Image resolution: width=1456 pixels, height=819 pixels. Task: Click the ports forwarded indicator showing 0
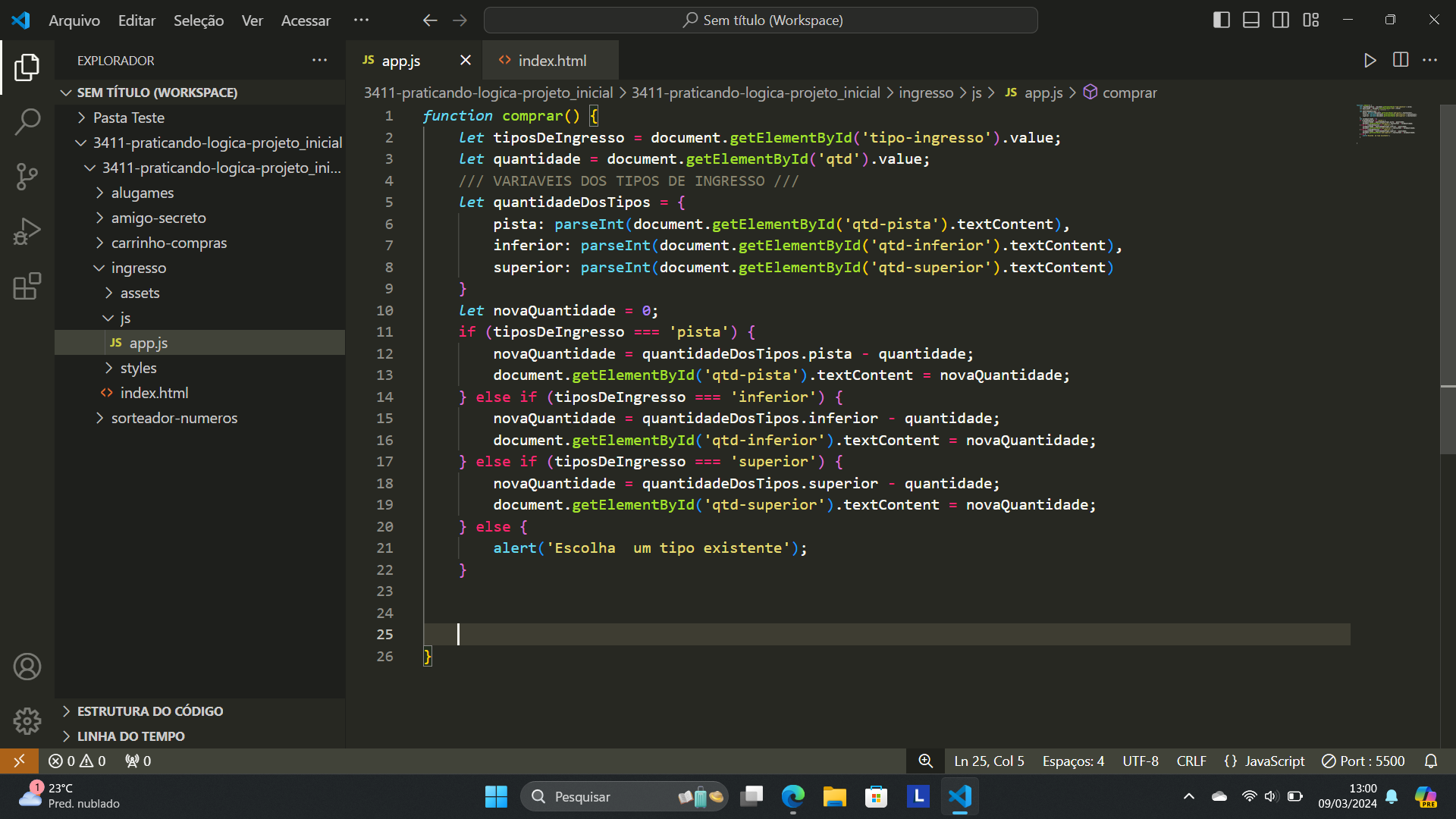coord(138,761)
